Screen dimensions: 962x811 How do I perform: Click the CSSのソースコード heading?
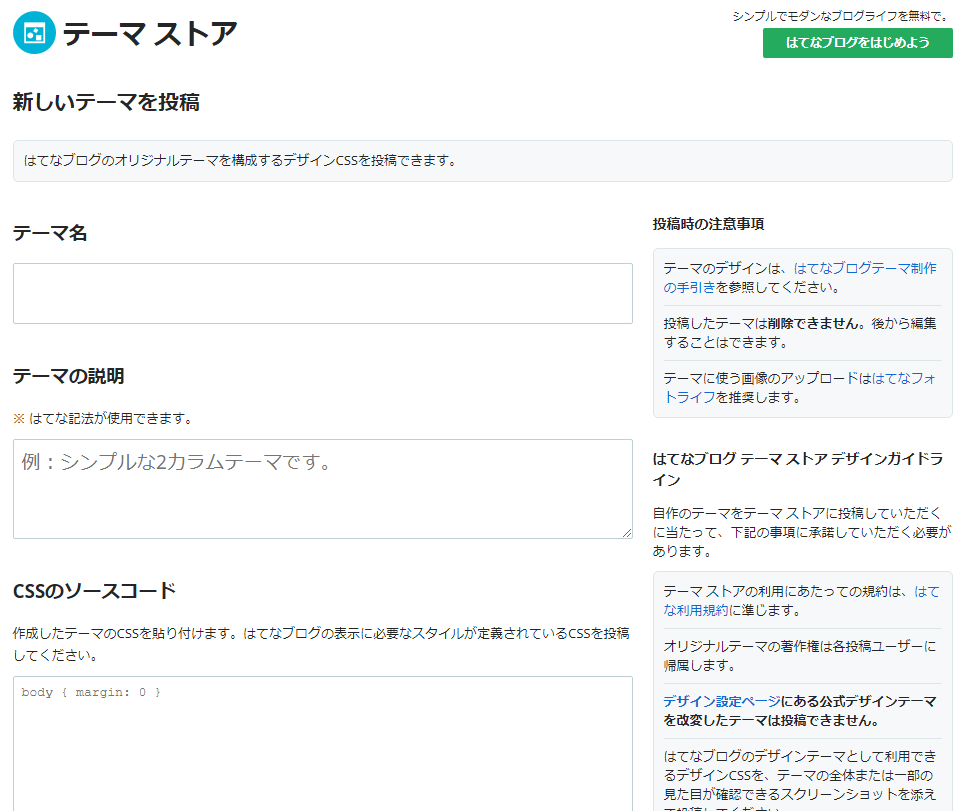(94, 591)
